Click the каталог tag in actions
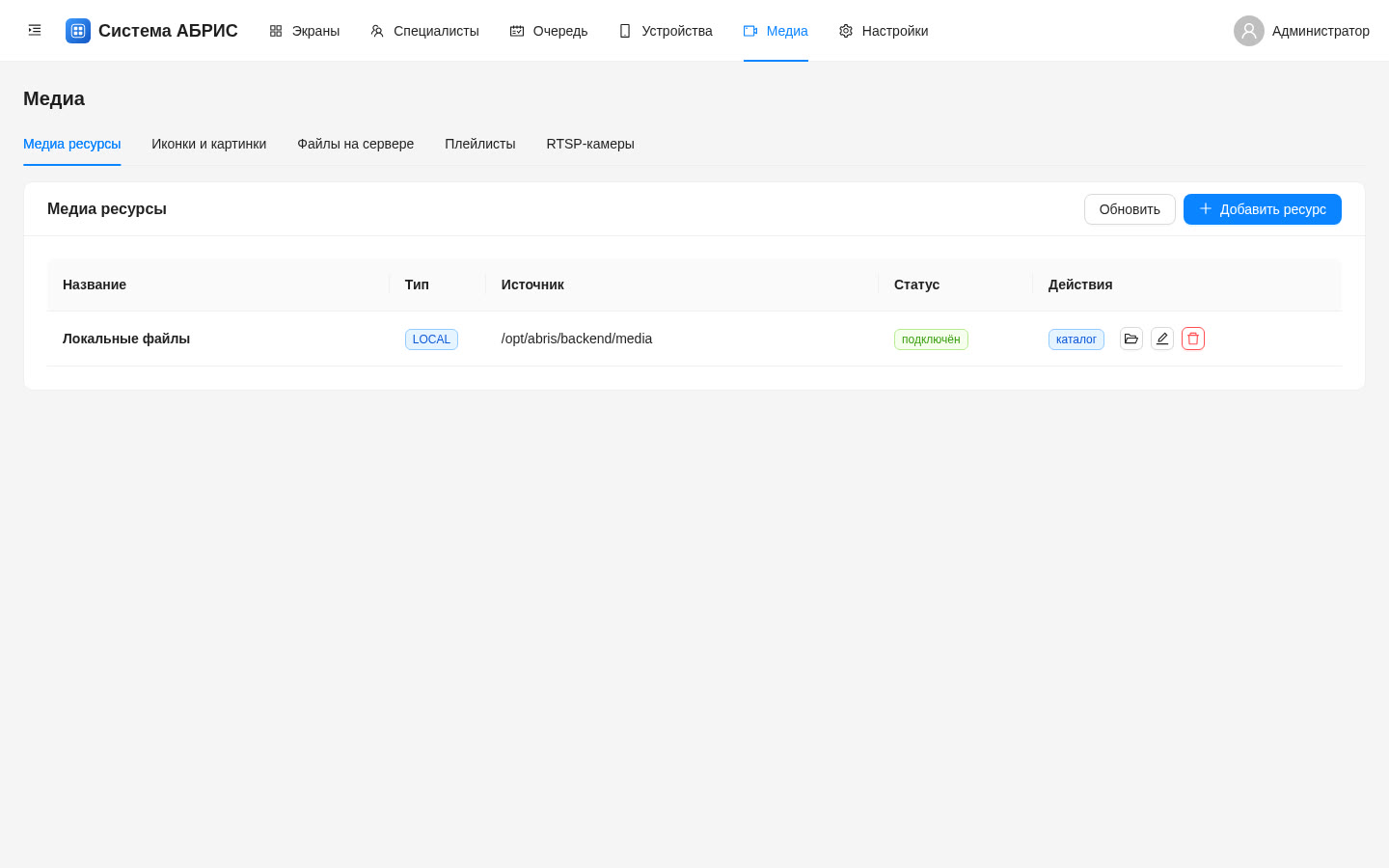 (1076, 339)
